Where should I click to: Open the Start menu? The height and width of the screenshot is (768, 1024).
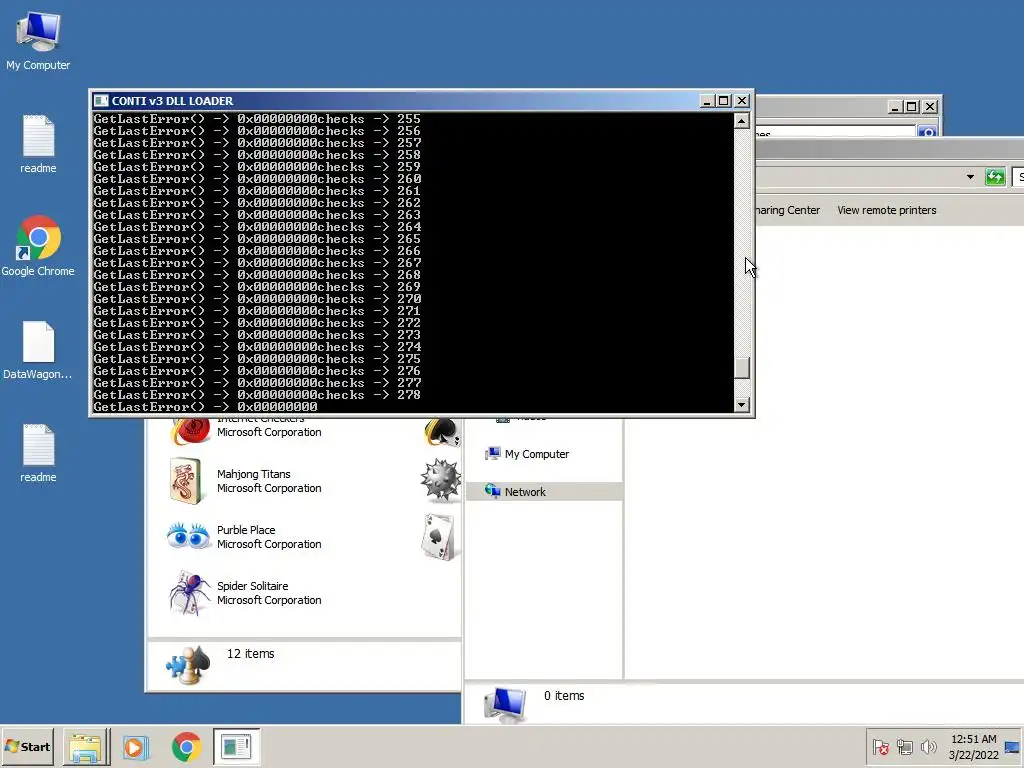27,746
